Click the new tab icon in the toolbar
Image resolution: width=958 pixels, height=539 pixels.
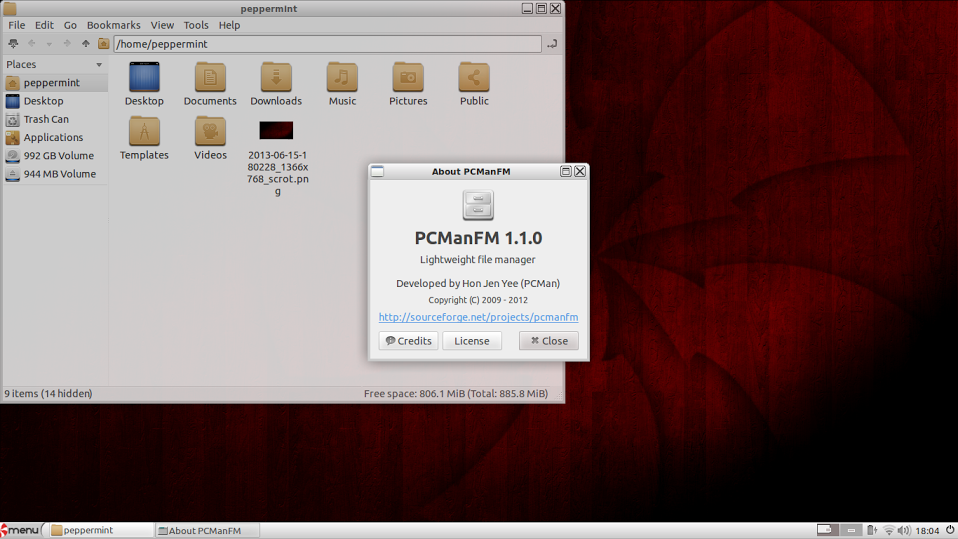click(x=13, y=43)
